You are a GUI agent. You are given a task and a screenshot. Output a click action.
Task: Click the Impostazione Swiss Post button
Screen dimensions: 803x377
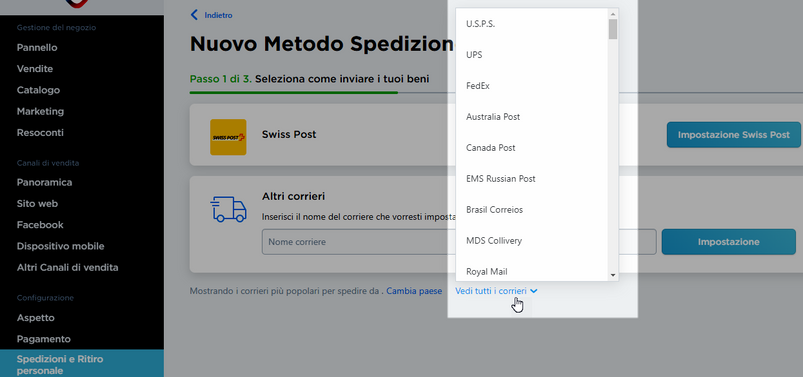coord(733,135)
